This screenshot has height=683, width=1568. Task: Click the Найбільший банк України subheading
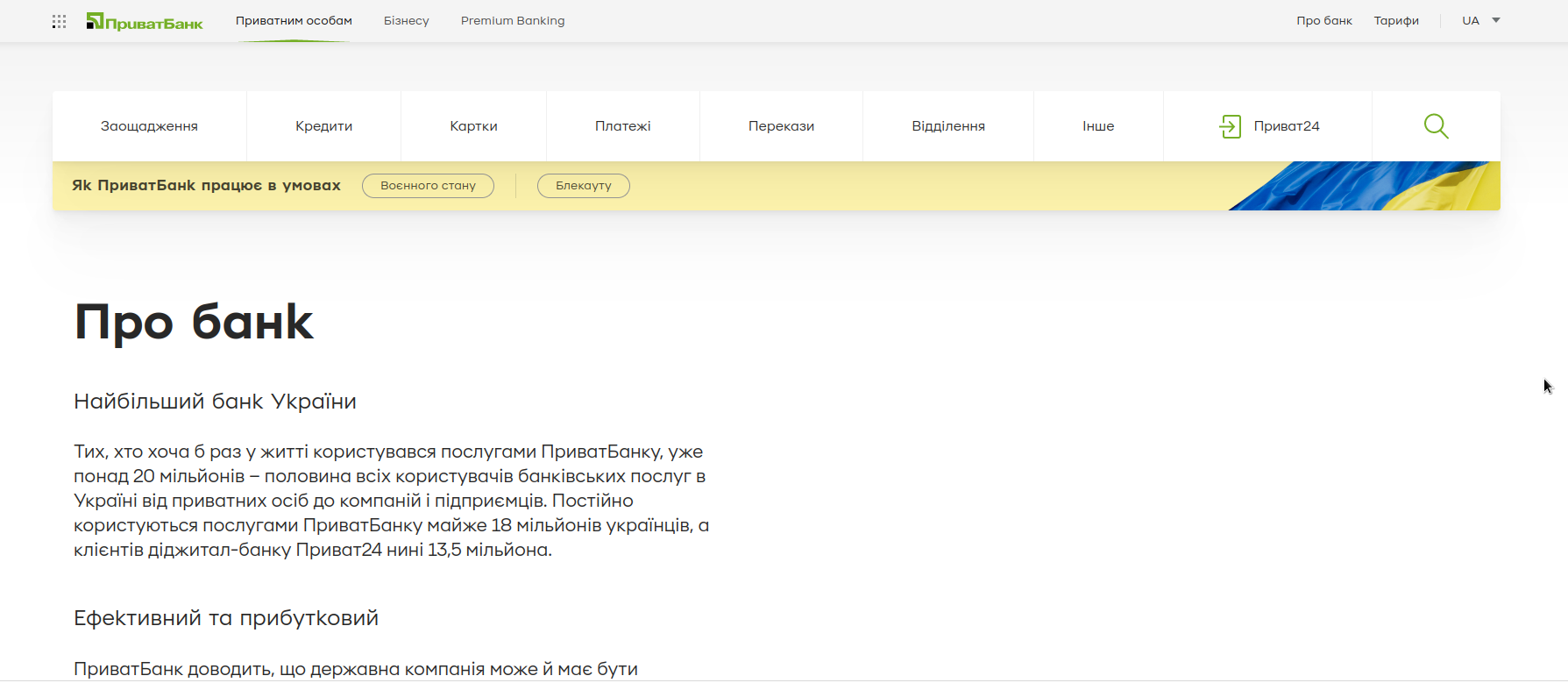click(215, 402)
